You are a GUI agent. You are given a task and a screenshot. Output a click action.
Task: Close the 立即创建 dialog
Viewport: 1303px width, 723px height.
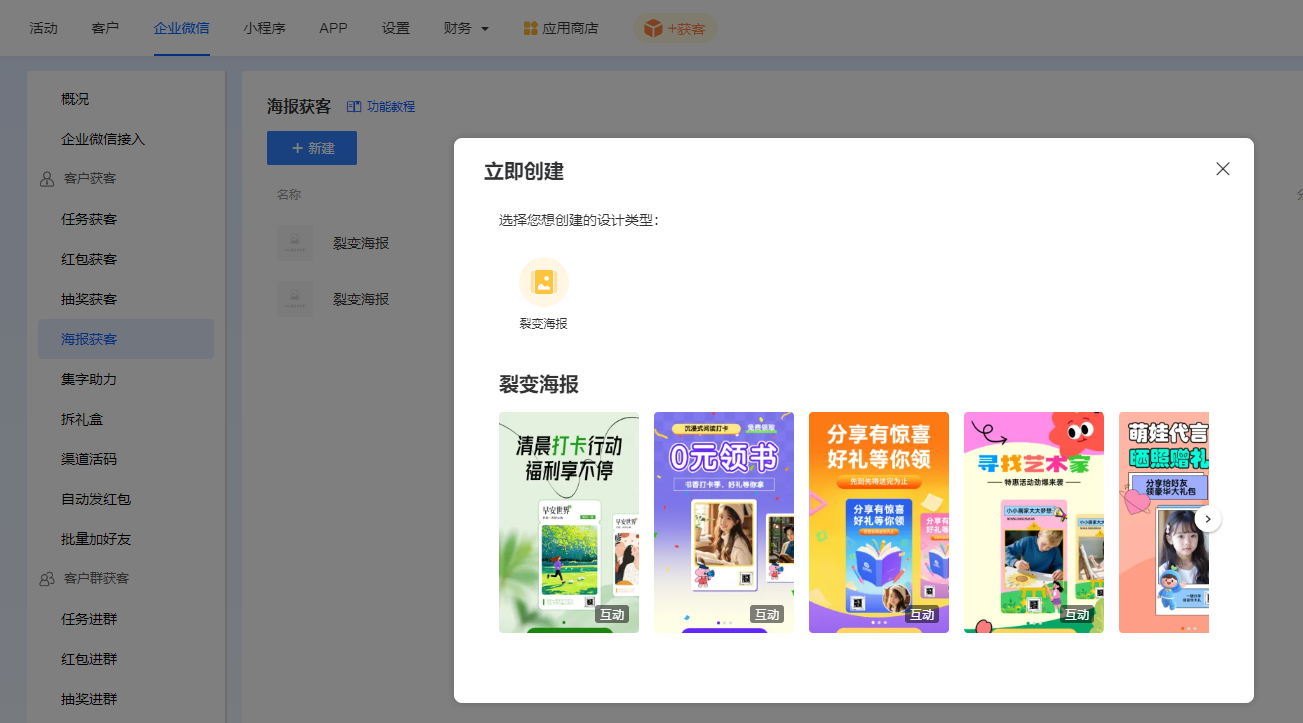1222,169
